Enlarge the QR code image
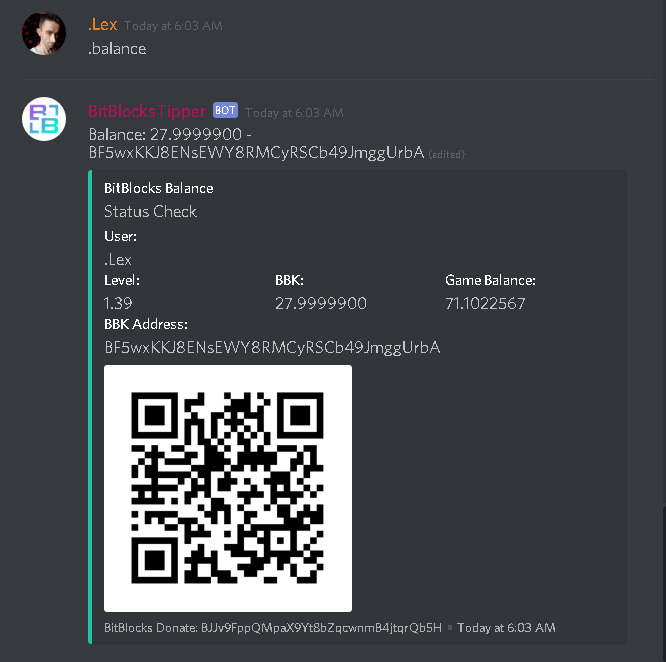 (x=228, y=488)
